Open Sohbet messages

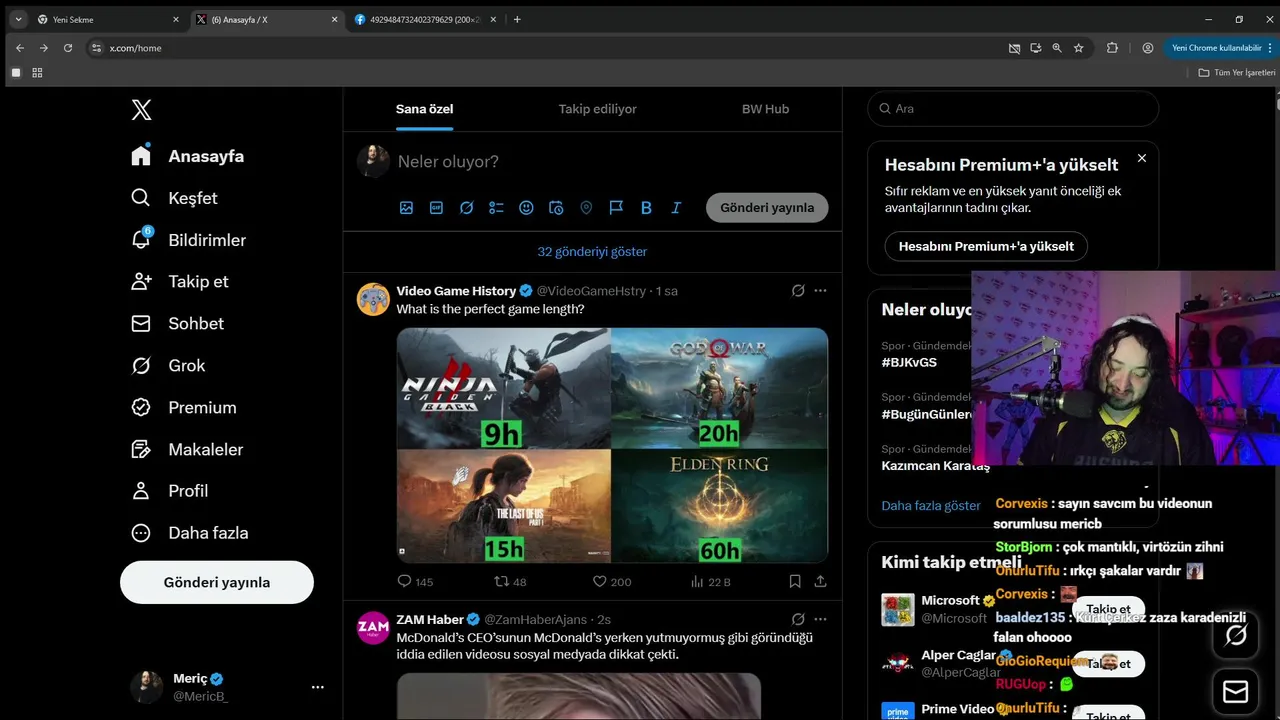177,324
